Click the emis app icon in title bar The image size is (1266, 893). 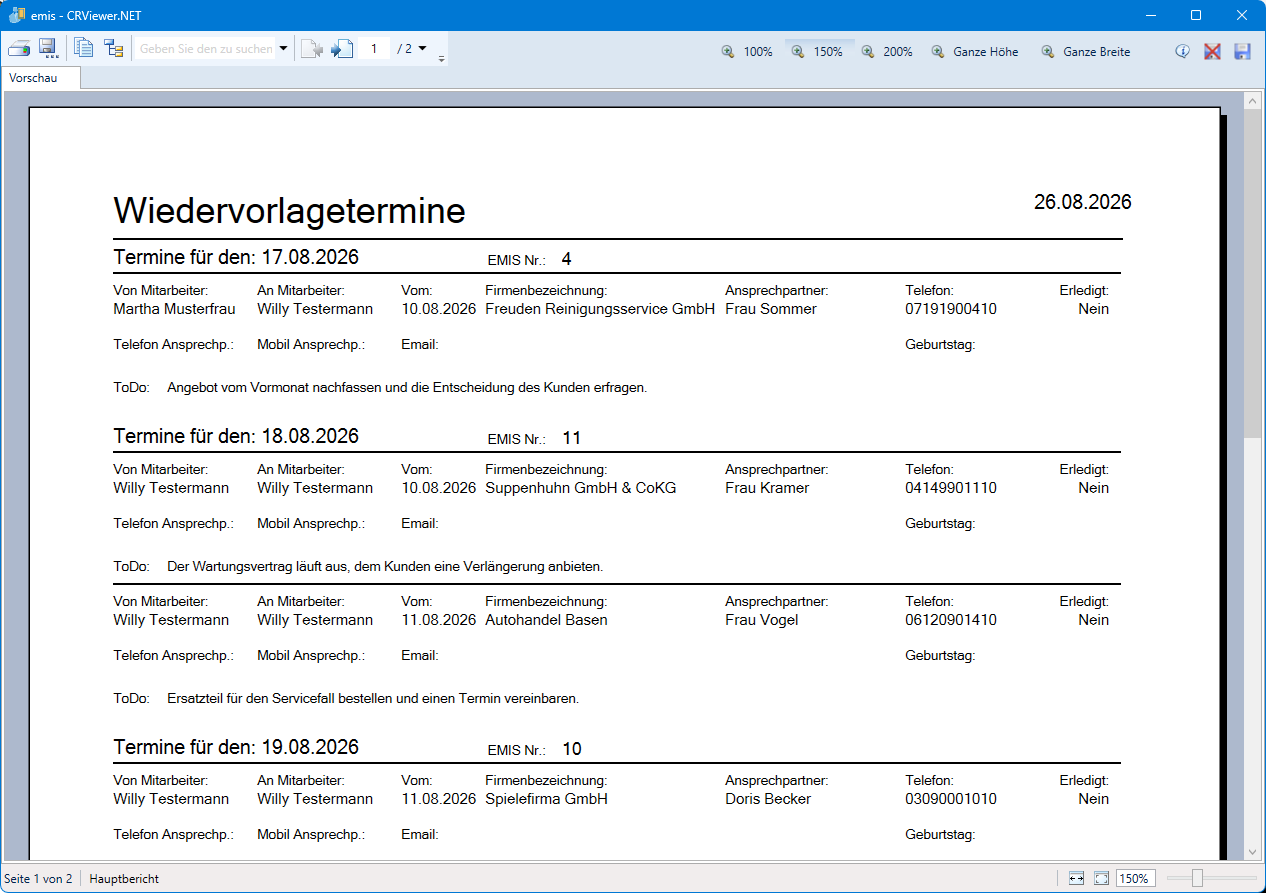(x=15, y=15)
